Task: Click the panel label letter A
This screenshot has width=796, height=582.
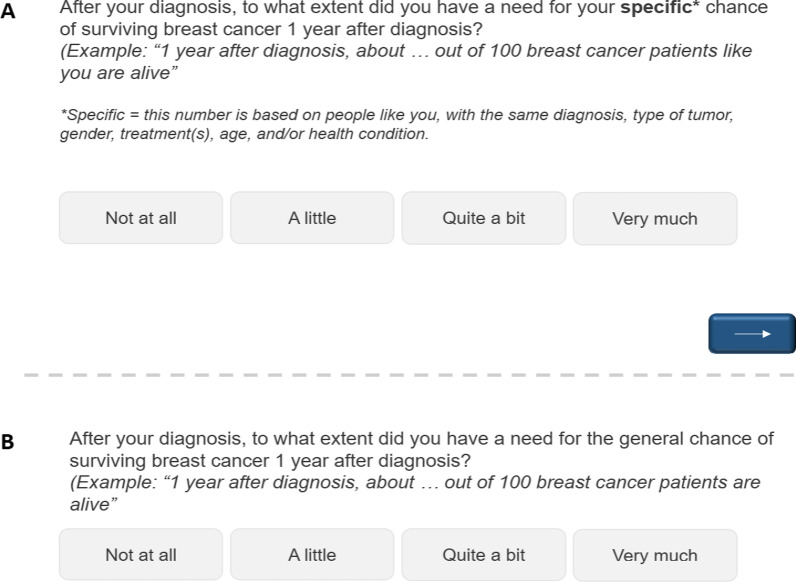Action: [8, 10]
